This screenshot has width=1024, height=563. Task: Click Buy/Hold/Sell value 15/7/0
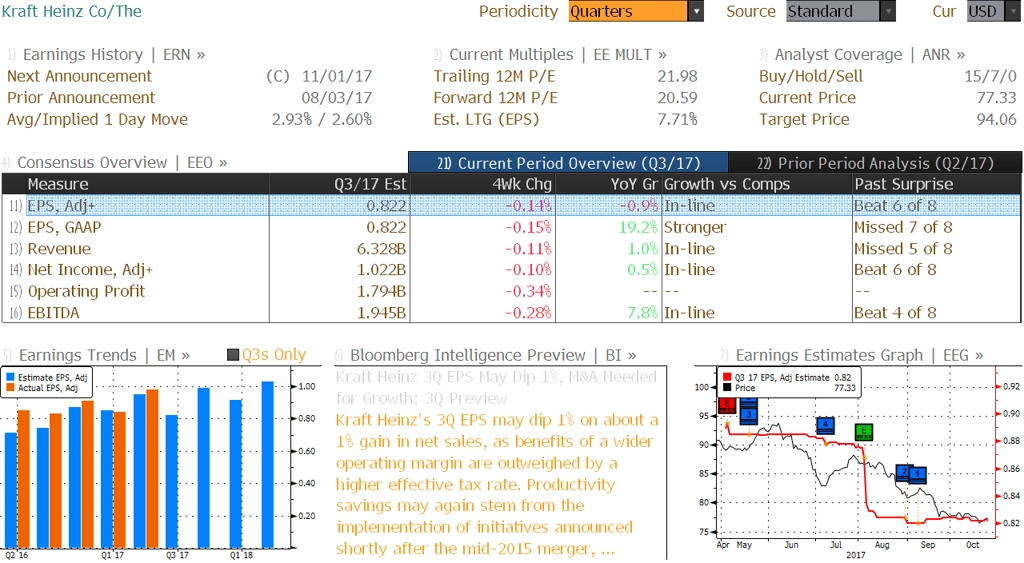pyautogui.click(x=991, y=76)
